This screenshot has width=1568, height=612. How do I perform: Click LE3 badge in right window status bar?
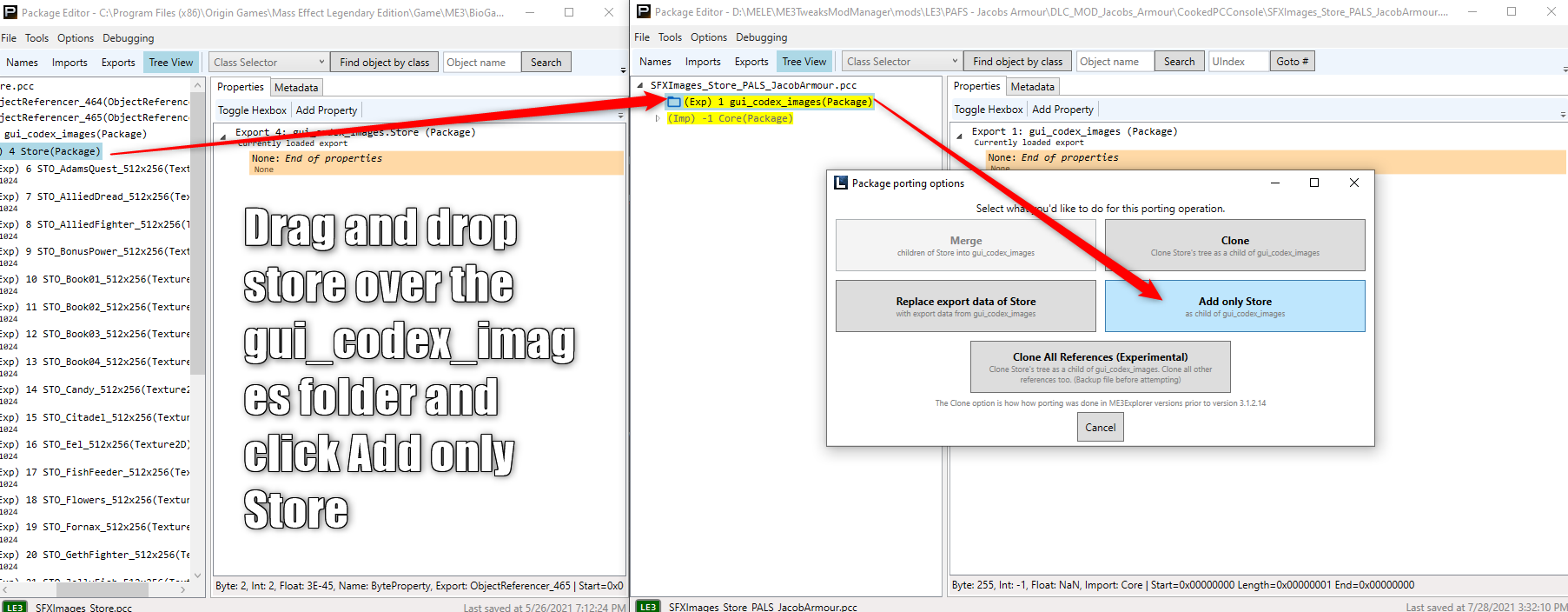coord(648,606)
